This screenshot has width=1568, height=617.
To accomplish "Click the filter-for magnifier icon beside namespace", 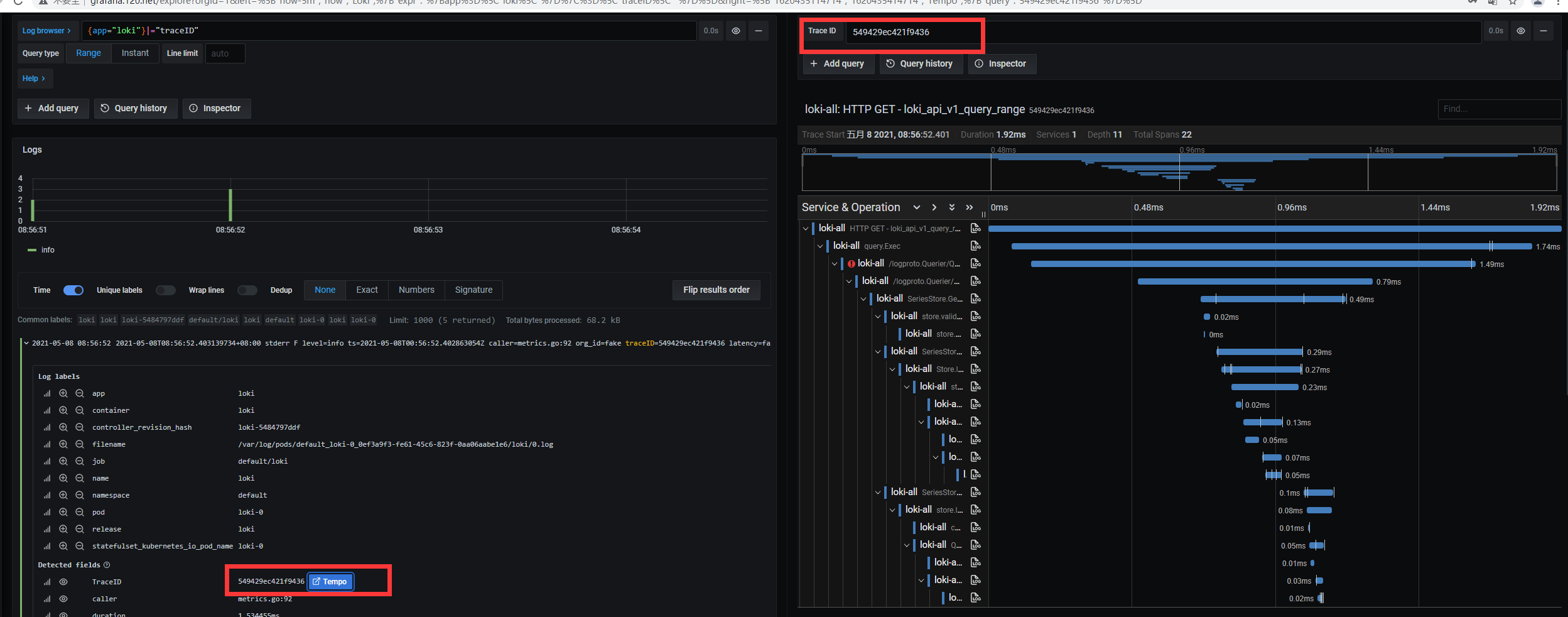I will tap(63, 495).
